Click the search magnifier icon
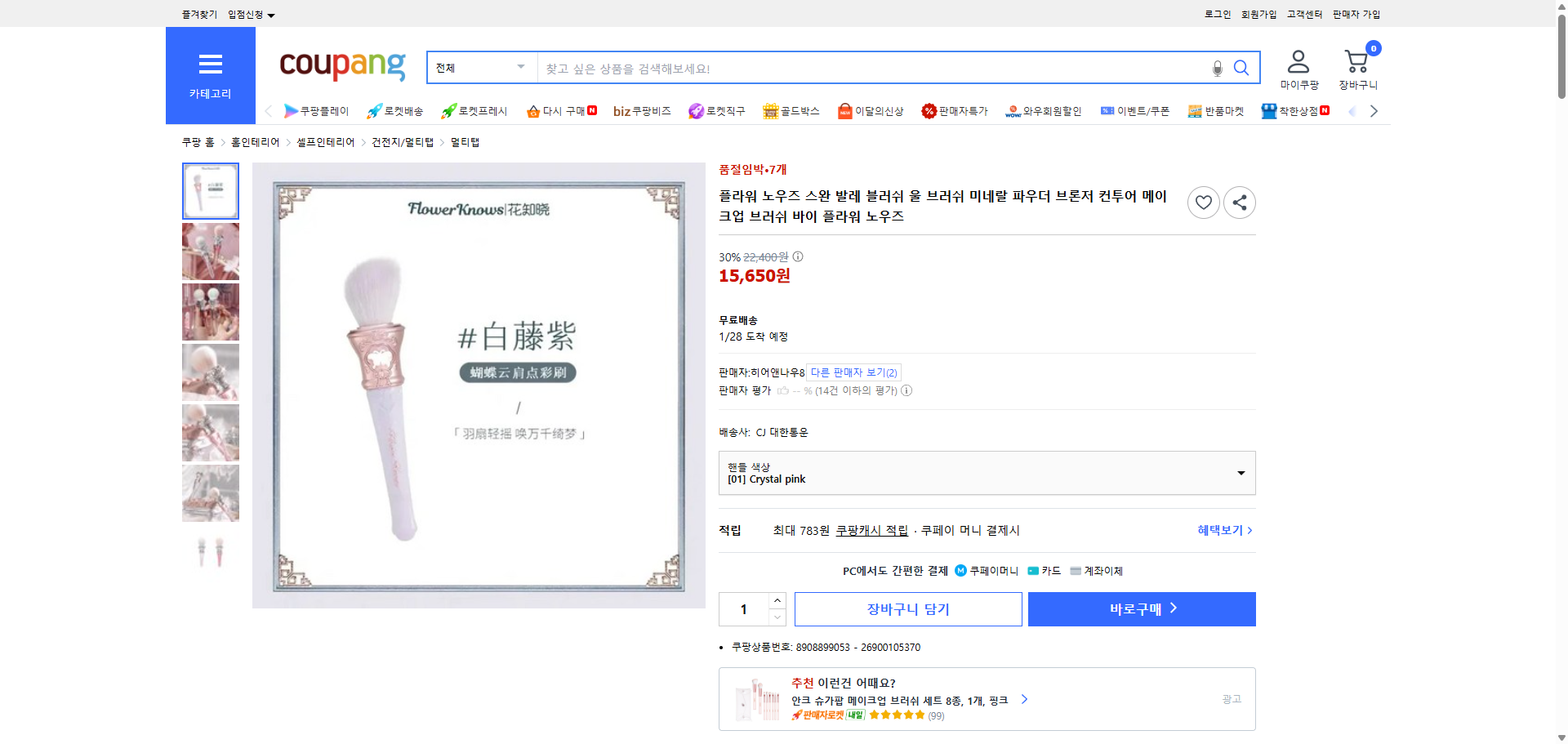The width and height of the screenshot is (1568, 744). coord(1241,68)
